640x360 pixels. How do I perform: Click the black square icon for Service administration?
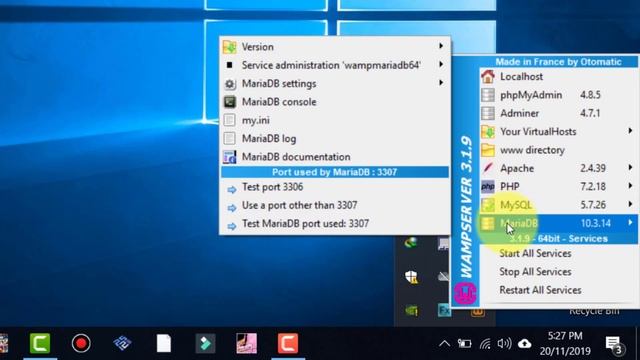[x=229, y=65]
